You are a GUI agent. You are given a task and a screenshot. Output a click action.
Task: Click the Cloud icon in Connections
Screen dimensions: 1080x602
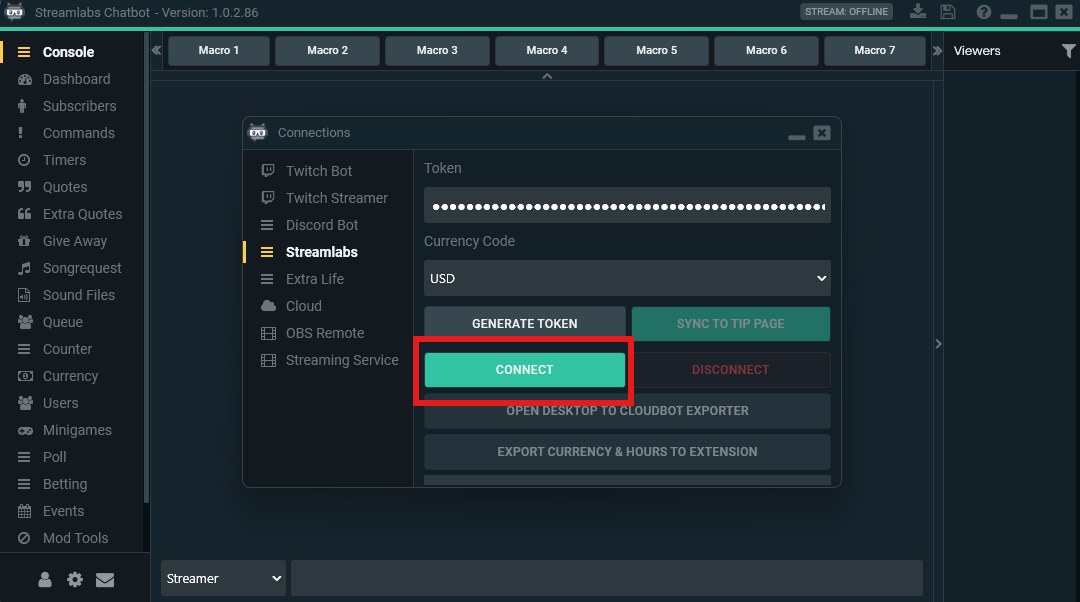click(268, 306)
